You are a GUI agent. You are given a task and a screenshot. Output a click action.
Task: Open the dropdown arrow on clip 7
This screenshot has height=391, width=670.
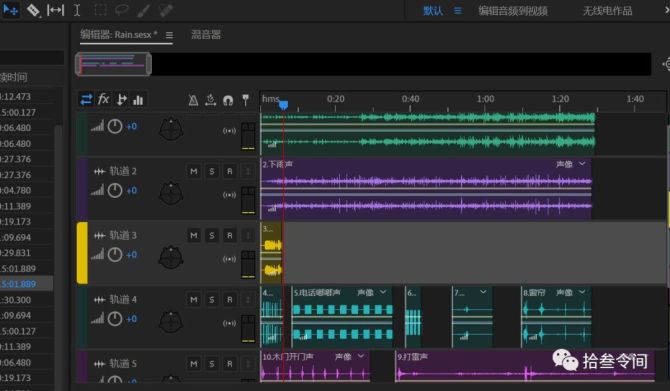(x=483, y=292)
